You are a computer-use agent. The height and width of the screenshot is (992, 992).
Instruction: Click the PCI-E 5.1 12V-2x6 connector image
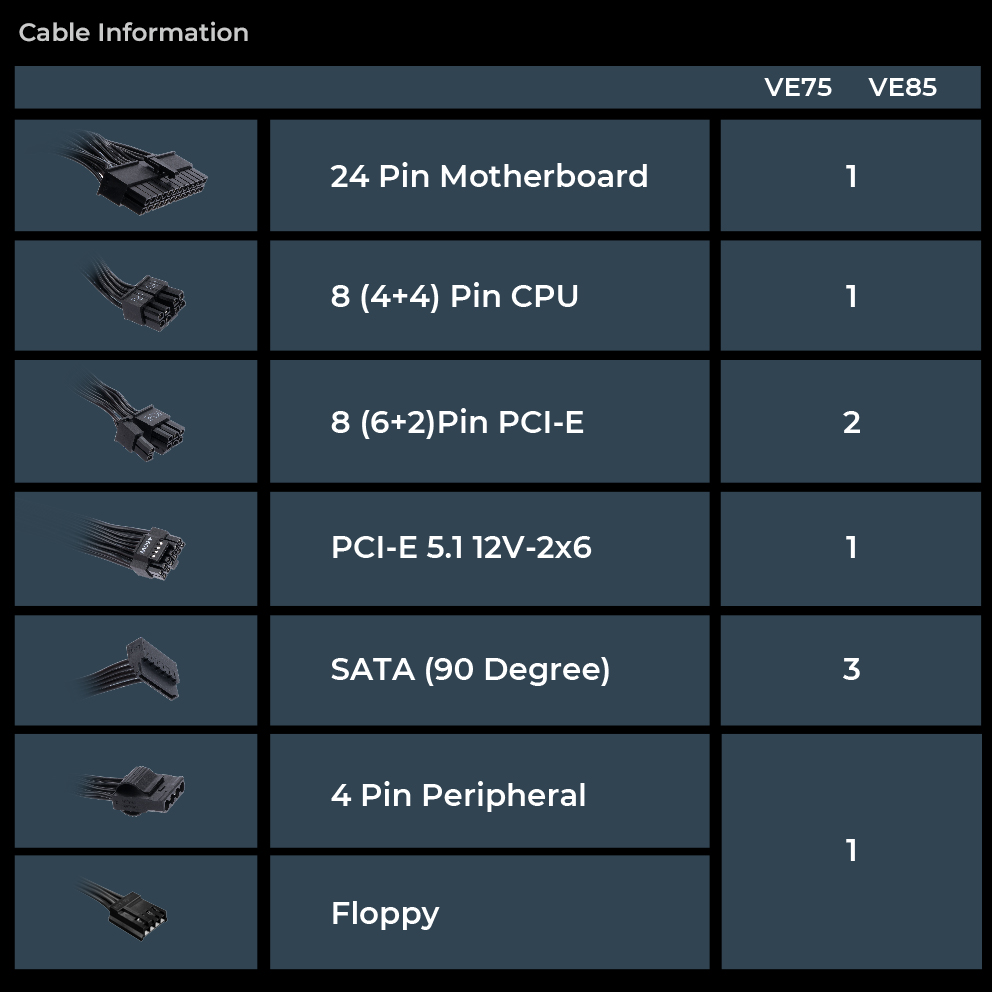click(x=137, y=547)
